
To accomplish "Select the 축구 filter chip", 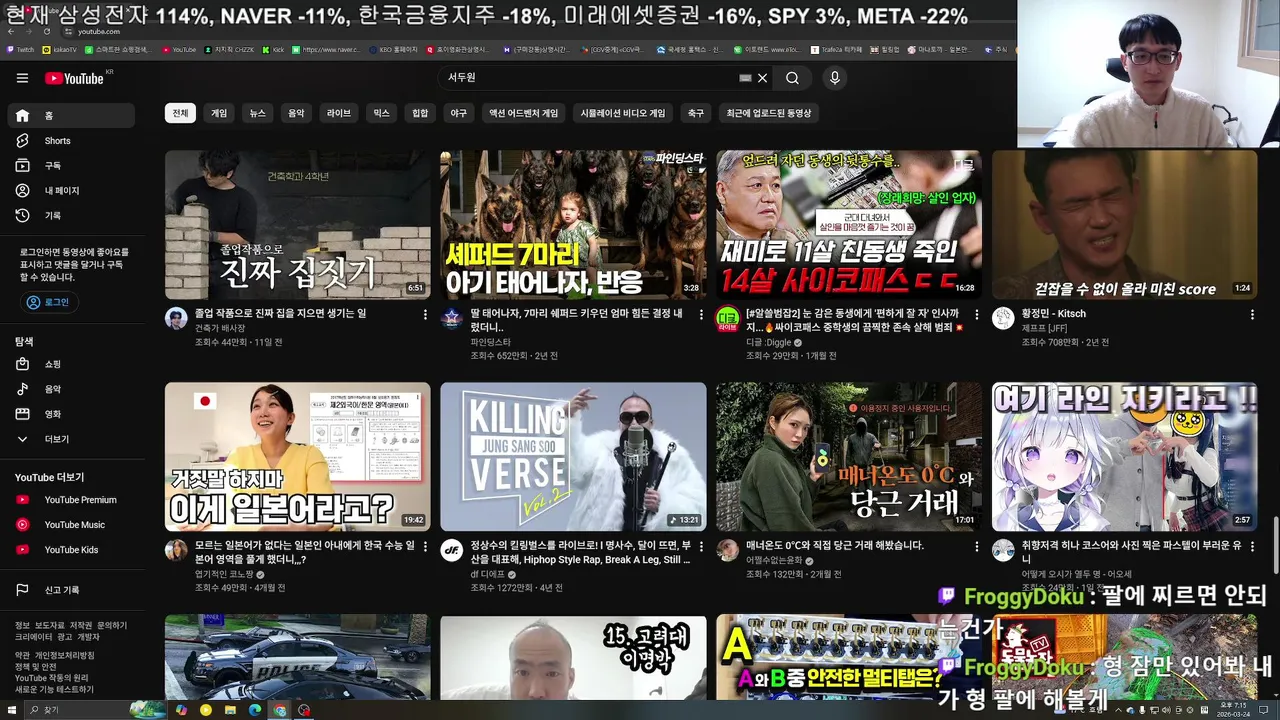I will click(696, 113).
